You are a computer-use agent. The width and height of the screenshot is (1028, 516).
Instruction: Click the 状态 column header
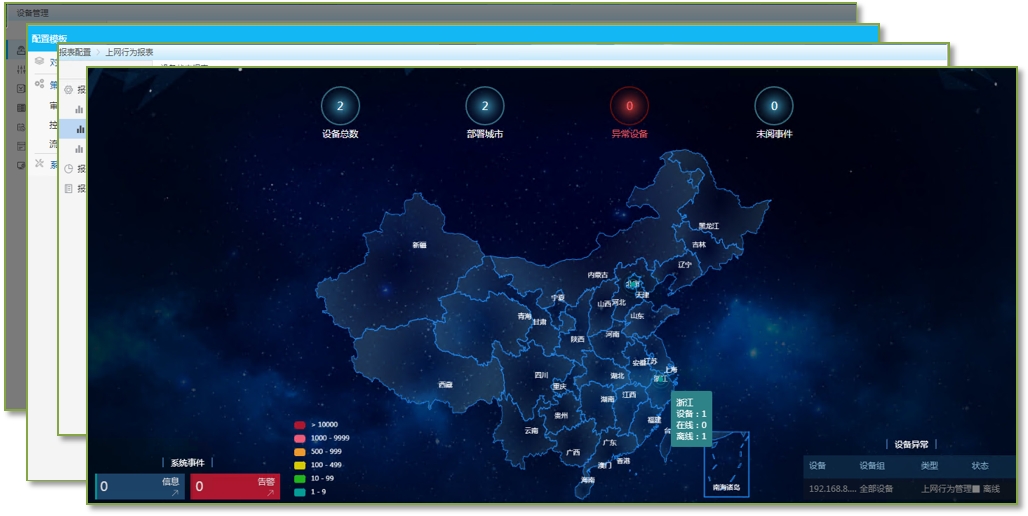(x=979, y=466)
